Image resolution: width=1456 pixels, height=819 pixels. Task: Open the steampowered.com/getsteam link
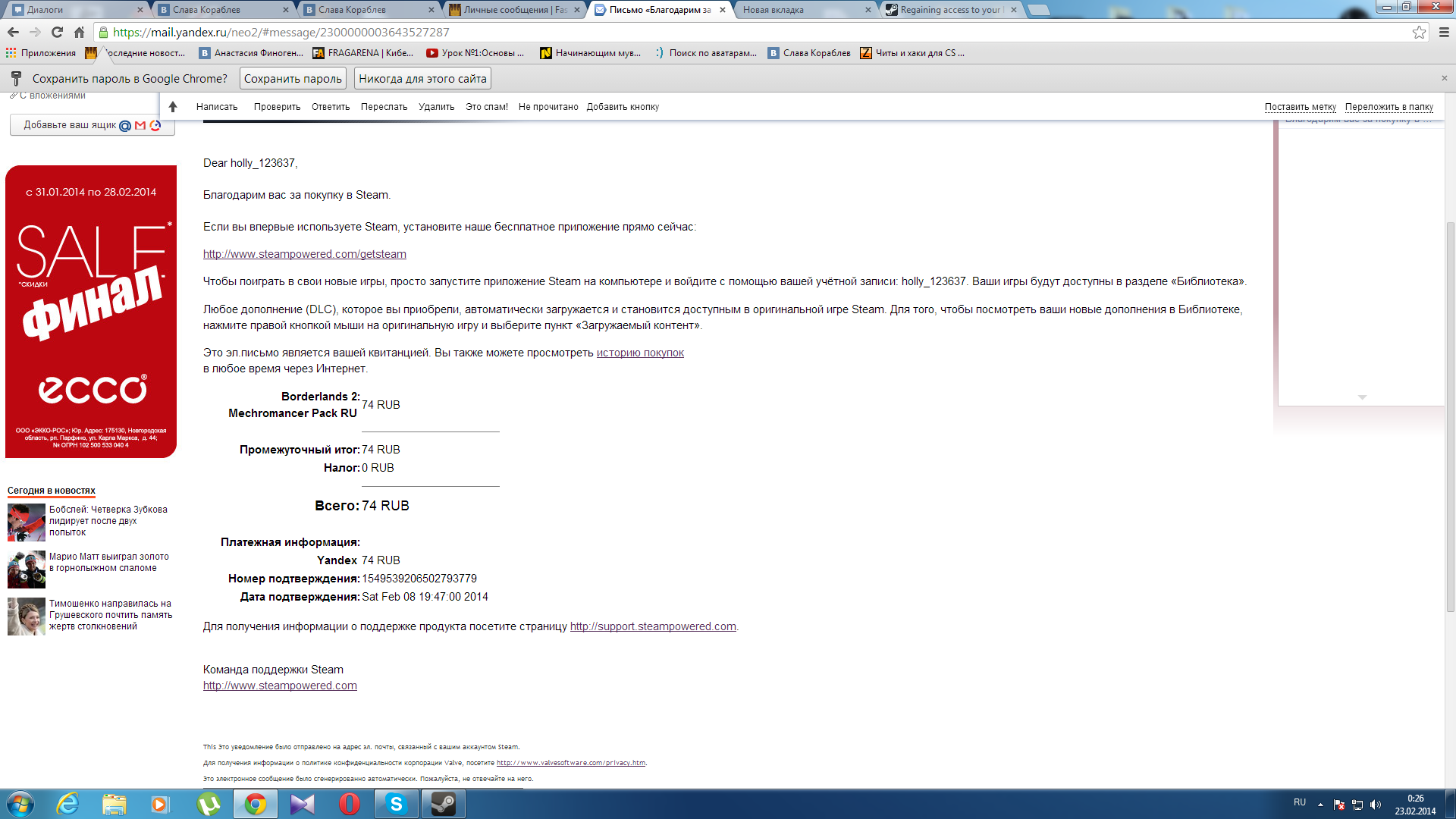pyautogui.click(x=304, y=254)
